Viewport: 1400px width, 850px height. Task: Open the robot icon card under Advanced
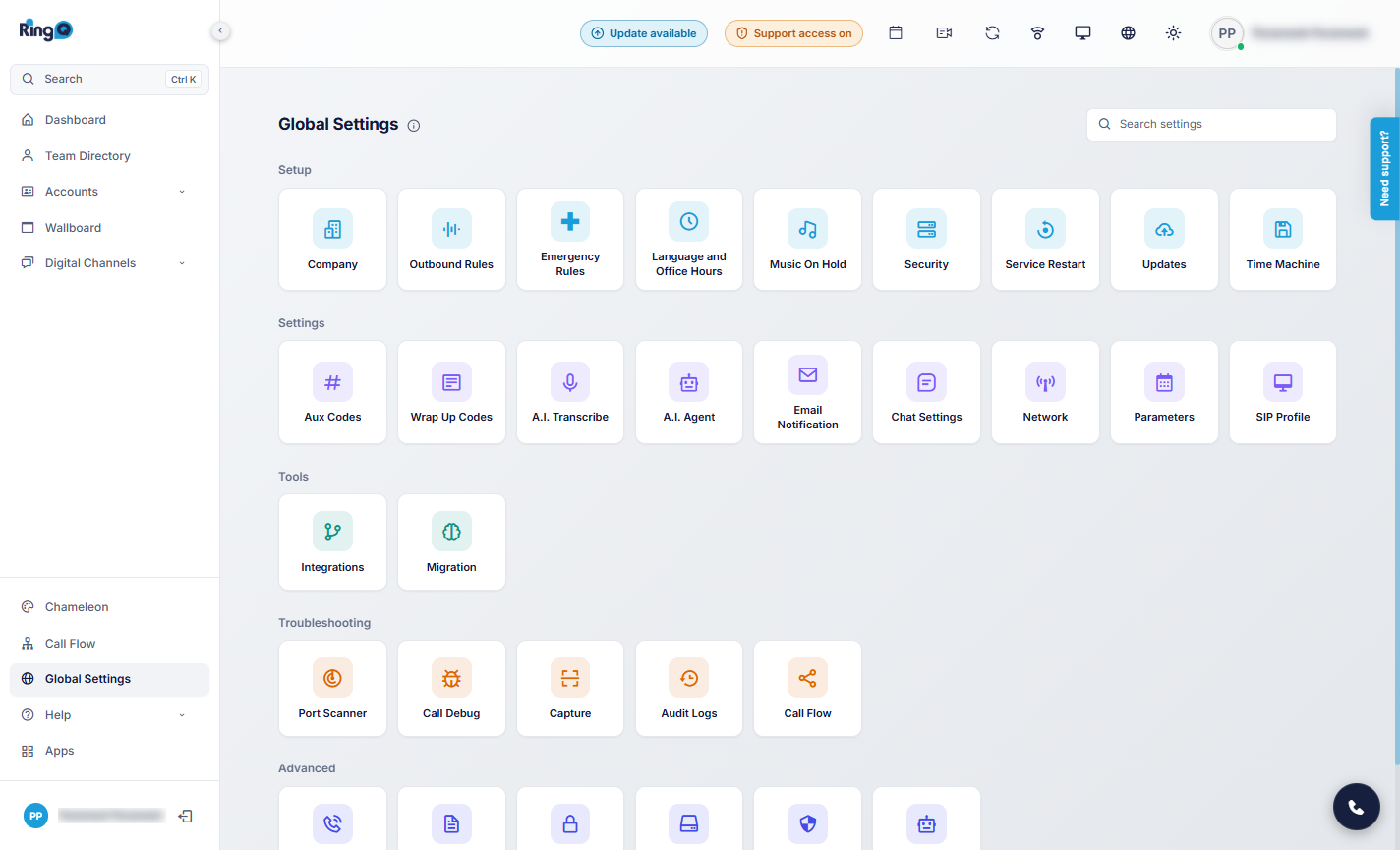point(926,819)
